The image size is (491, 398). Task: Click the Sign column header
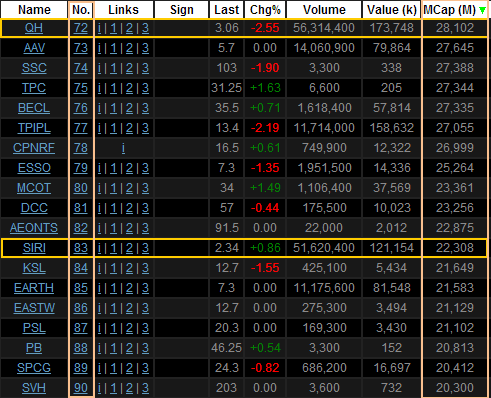[x=182, y=10]
